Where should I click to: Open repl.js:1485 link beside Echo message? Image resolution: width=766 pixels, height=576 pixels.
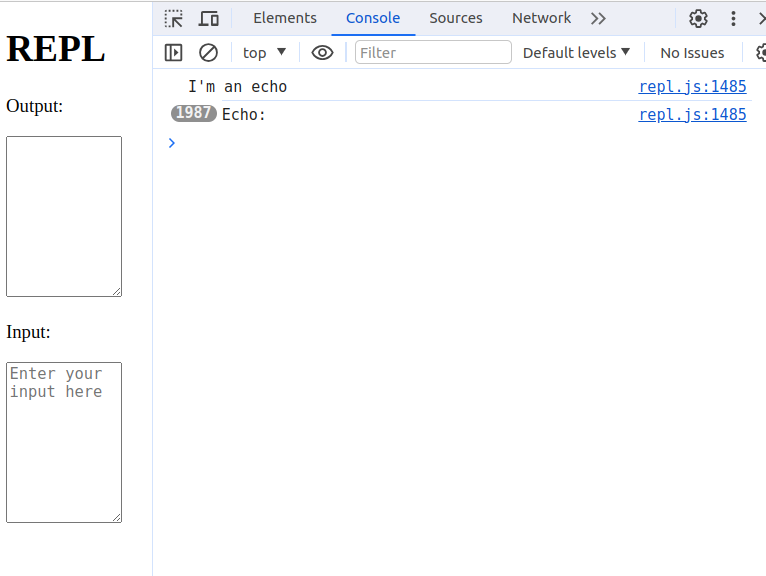pyautogui.click(x=692, y=114)
